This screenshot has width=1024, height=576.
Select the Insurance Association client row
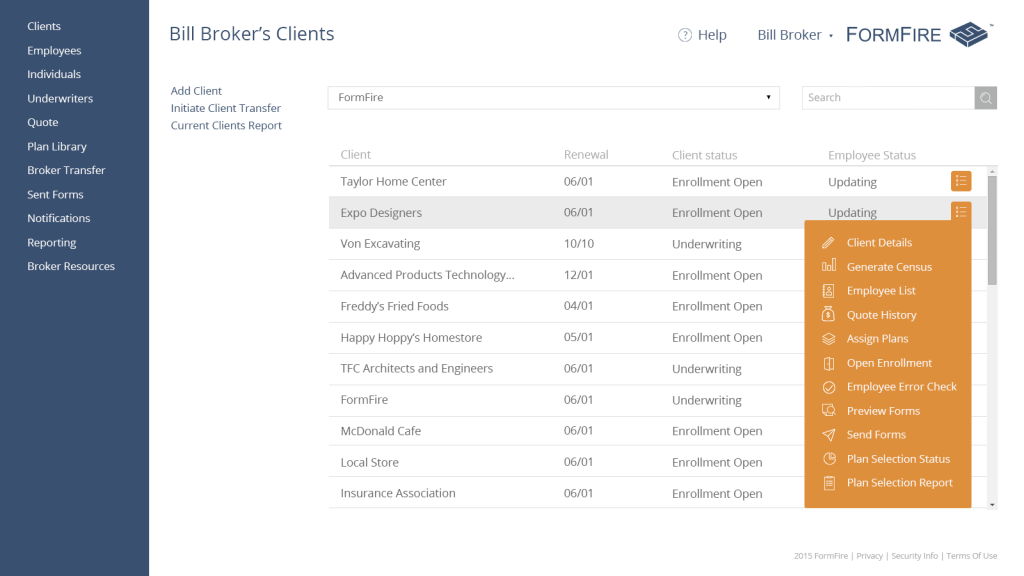pos(566,493)
